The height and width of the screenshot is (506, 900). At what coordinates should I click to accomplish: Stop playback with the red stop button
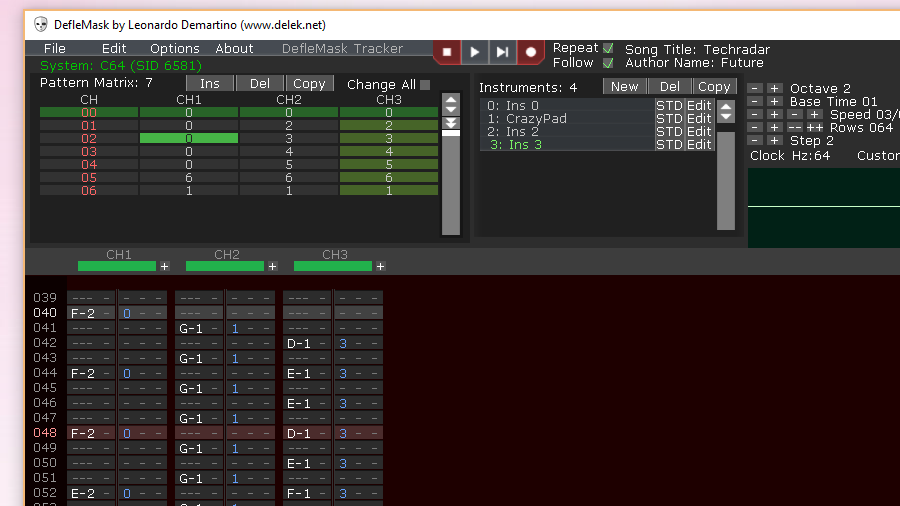(x=447, y=52)
